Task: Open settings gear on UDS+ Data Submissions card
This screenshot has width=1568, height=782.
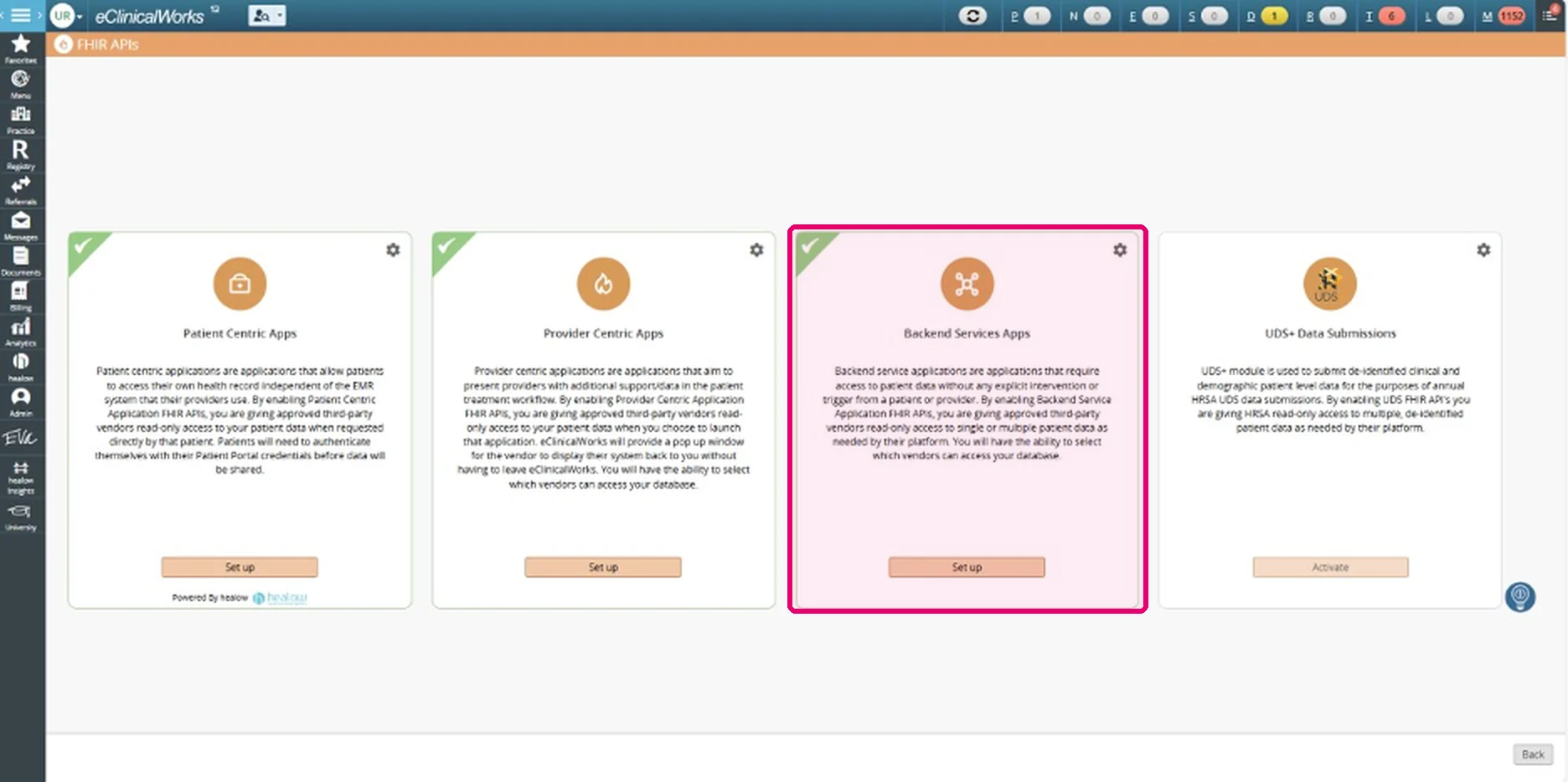Action: [x=1483, y=250]
